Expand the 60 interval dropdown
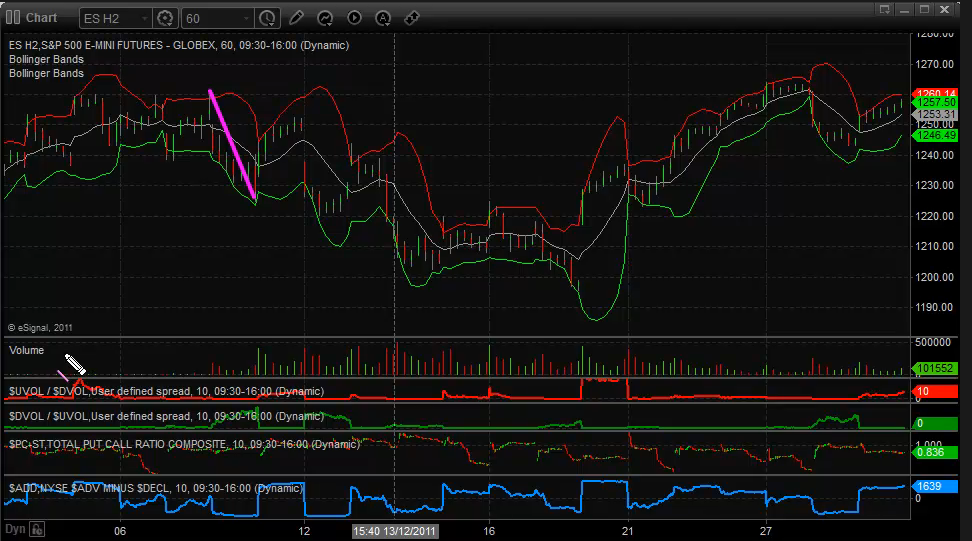This screenshot has width=972, height=541. [x=245, y=18]
